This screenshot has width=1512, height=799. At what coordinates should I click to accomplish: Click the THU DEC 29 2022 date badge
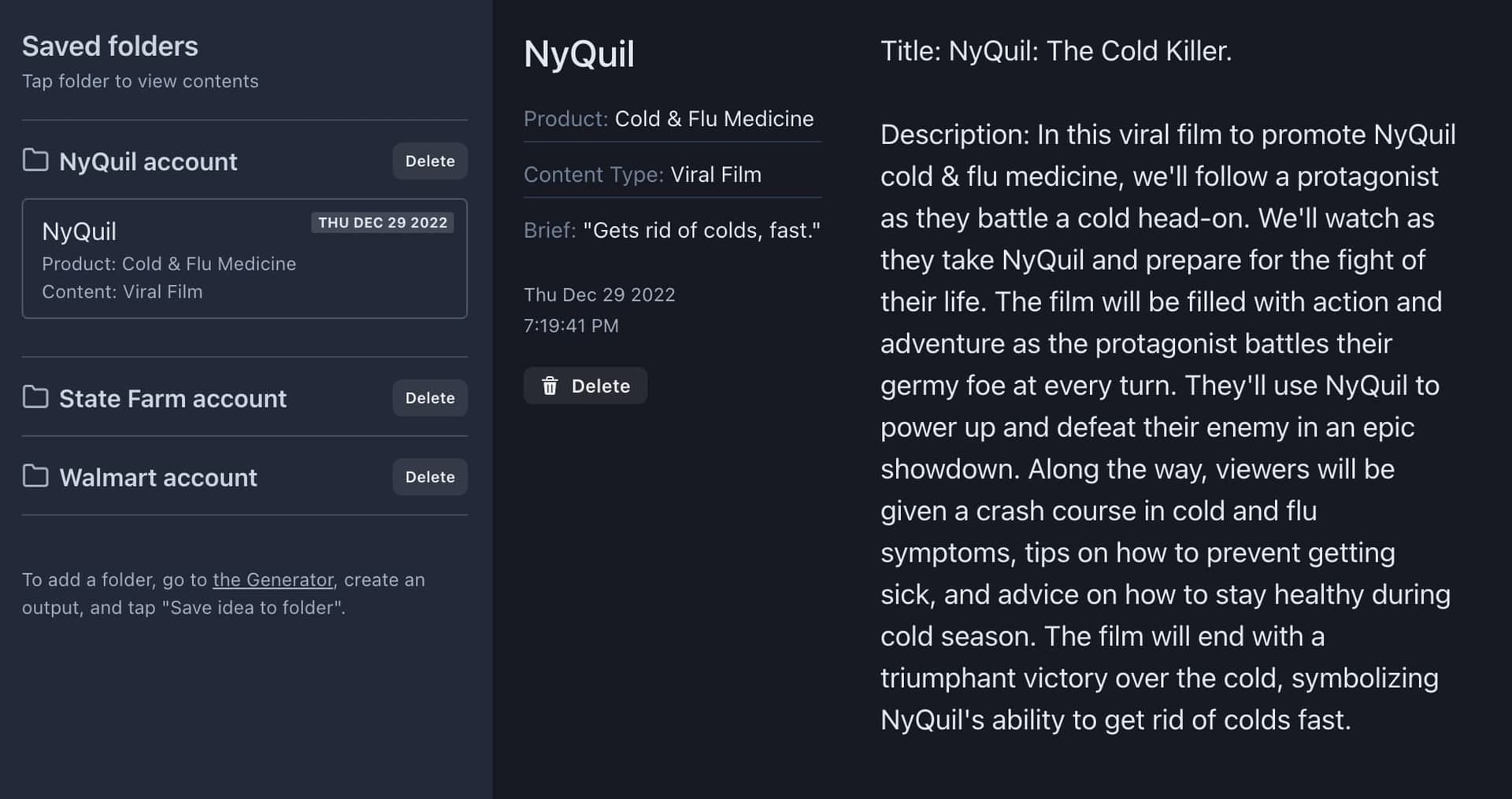point(383,223)
